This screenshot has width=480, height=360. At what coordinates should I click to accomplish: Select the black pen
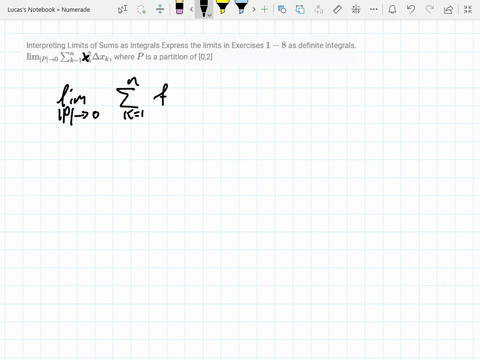point(203,7)
